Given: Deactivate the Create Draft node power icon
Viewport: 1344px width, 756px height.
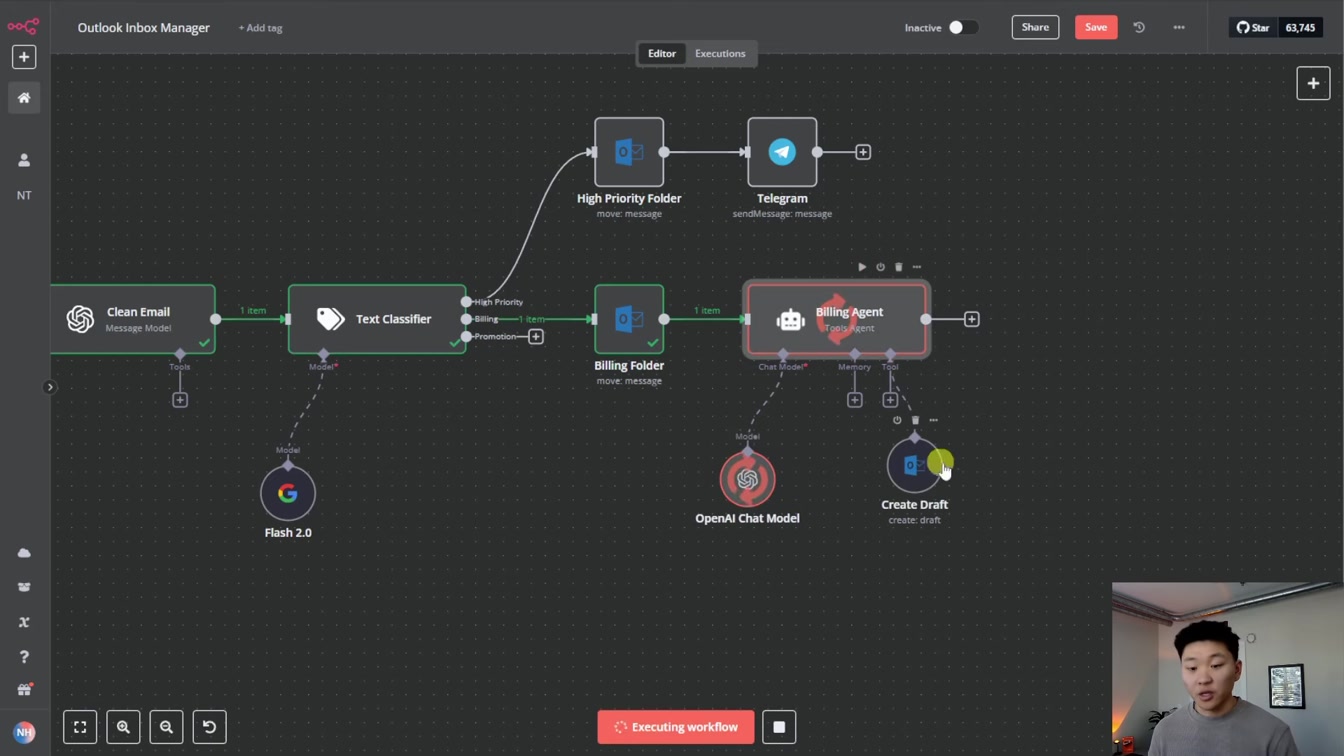Looking at the screenshot, I should pyautogui.click(x=897, y=420).
